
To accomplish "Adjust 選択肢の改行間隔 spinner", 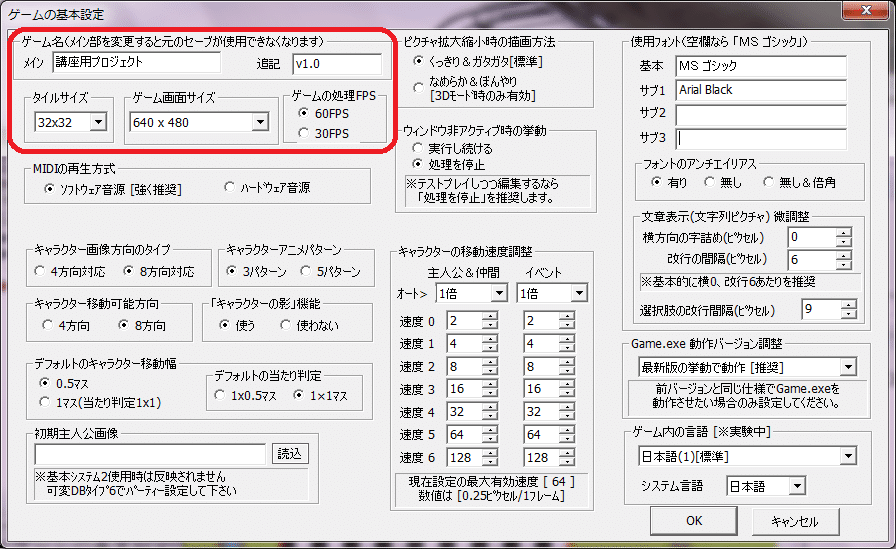I will tap(849, 309).
